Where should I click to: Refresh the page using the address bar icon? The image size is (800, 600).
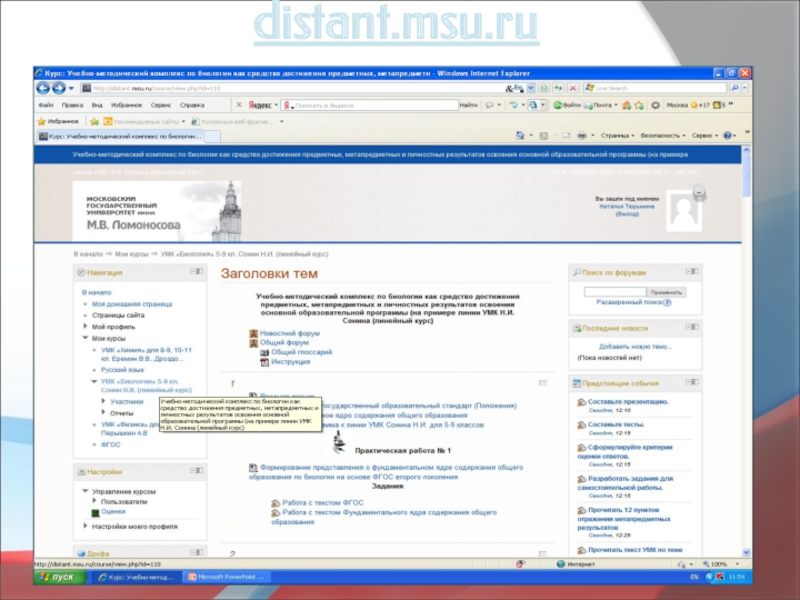[x=559, y=88]
